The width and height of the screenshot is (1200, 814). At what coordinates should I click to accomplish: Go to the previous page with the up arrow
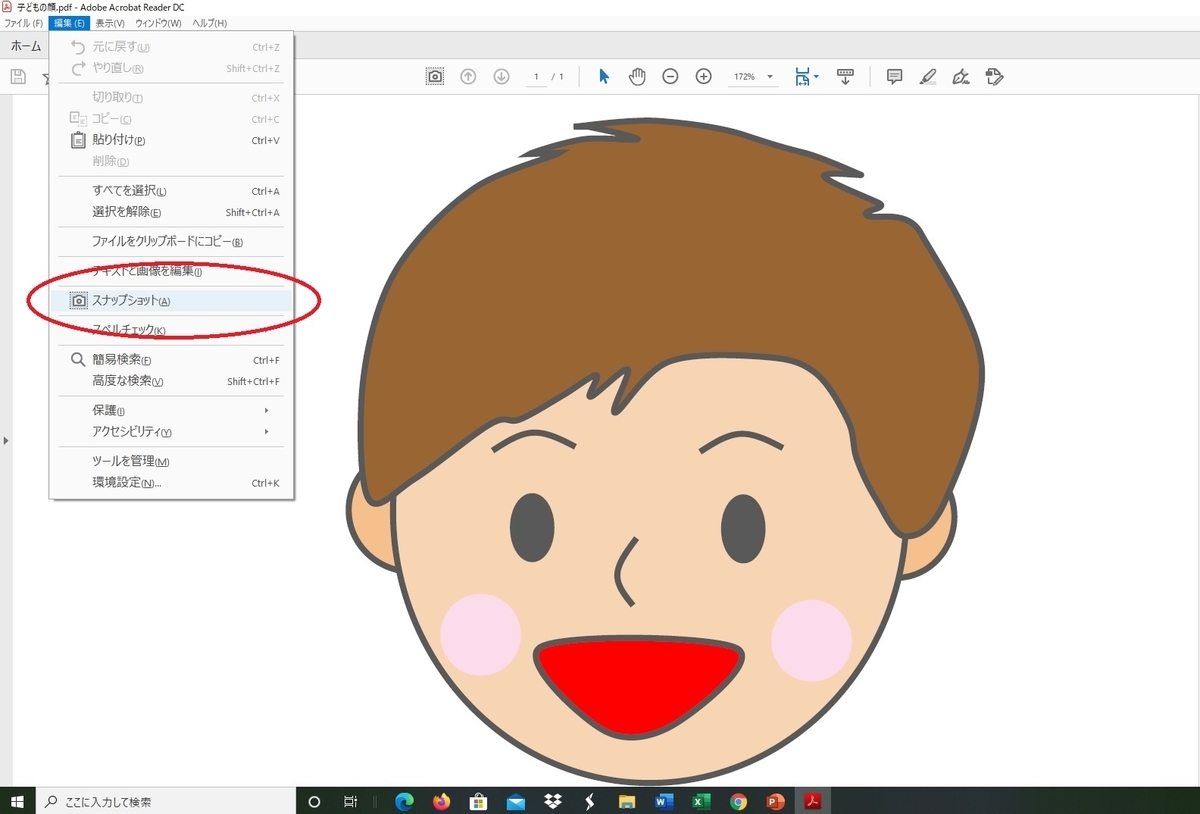(x=468, y=77)
